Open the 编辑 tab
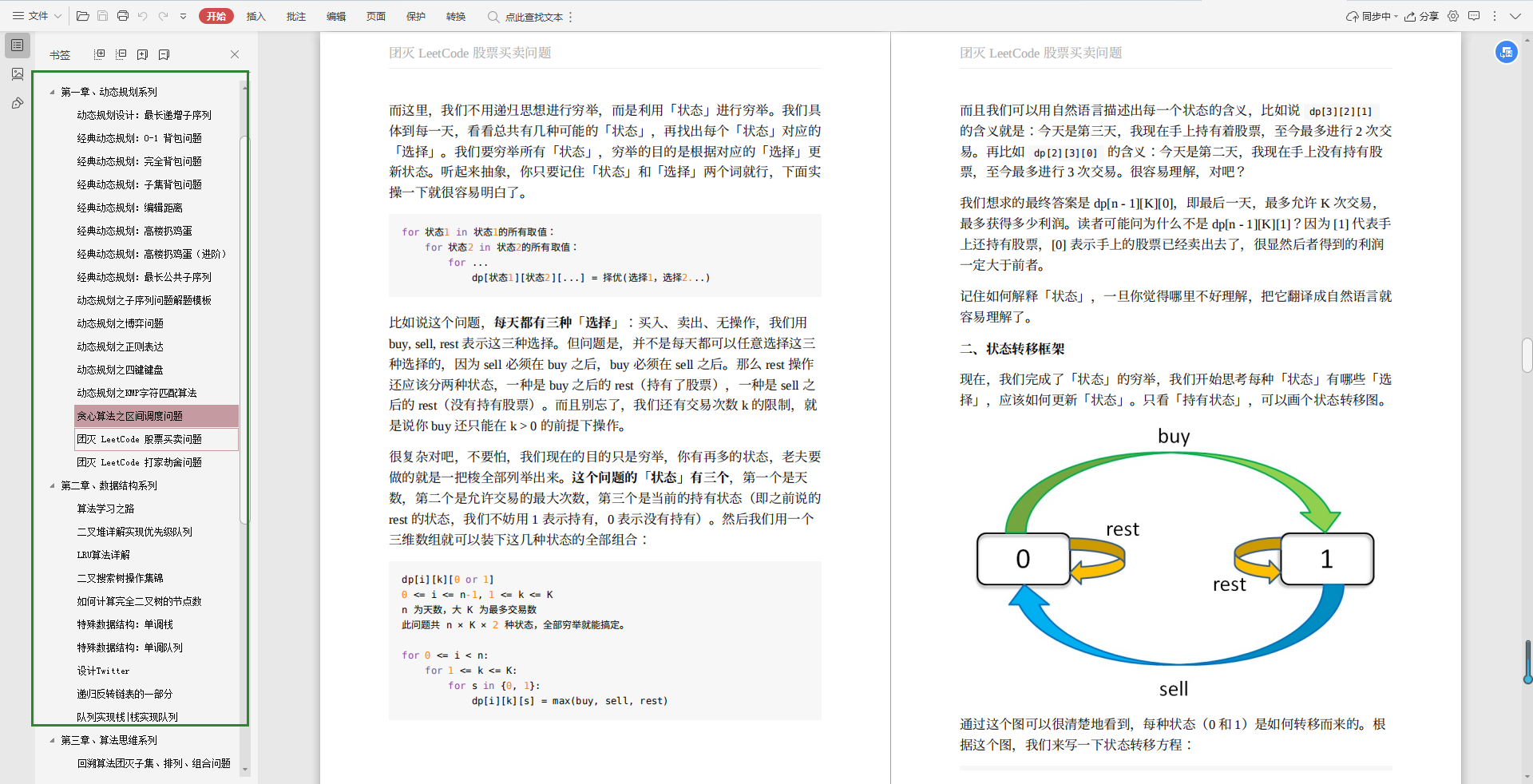 coord(336,16)
